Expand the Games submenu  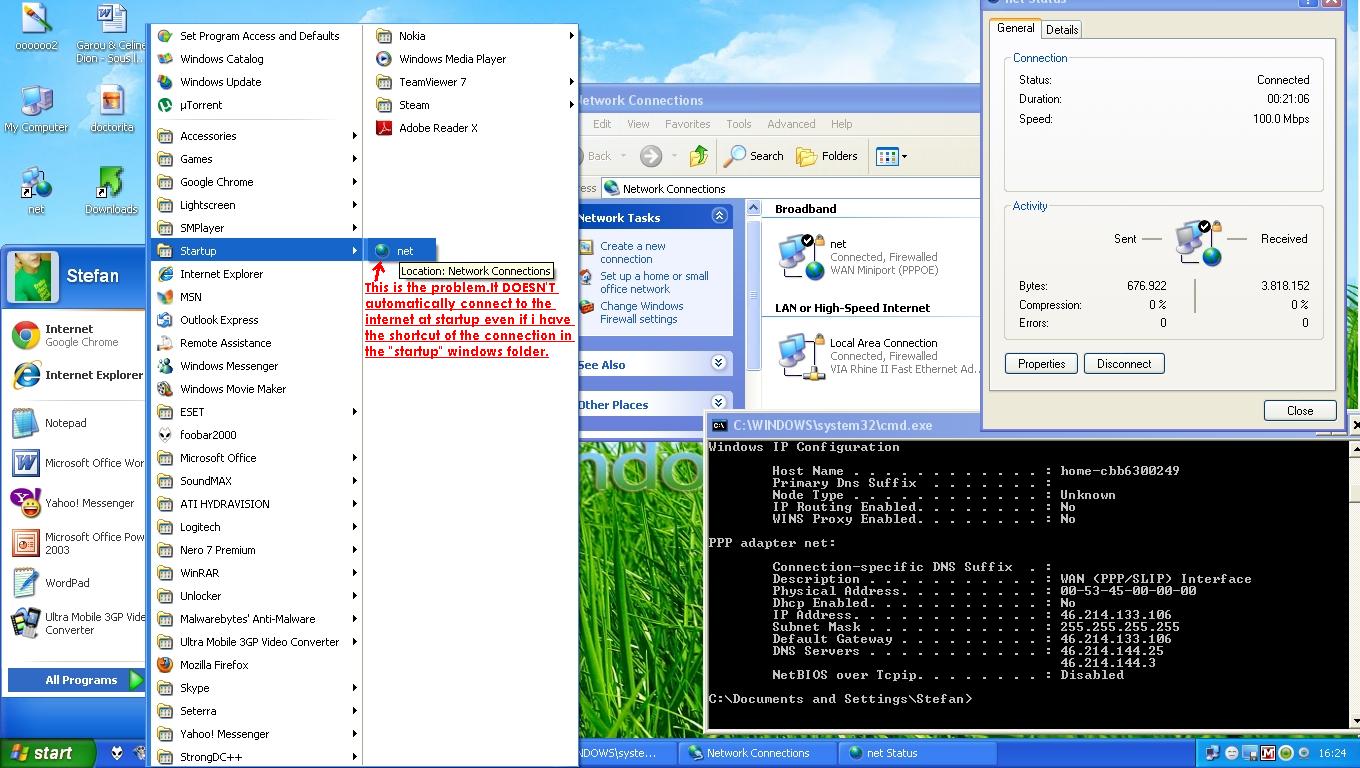coord(256,159)
